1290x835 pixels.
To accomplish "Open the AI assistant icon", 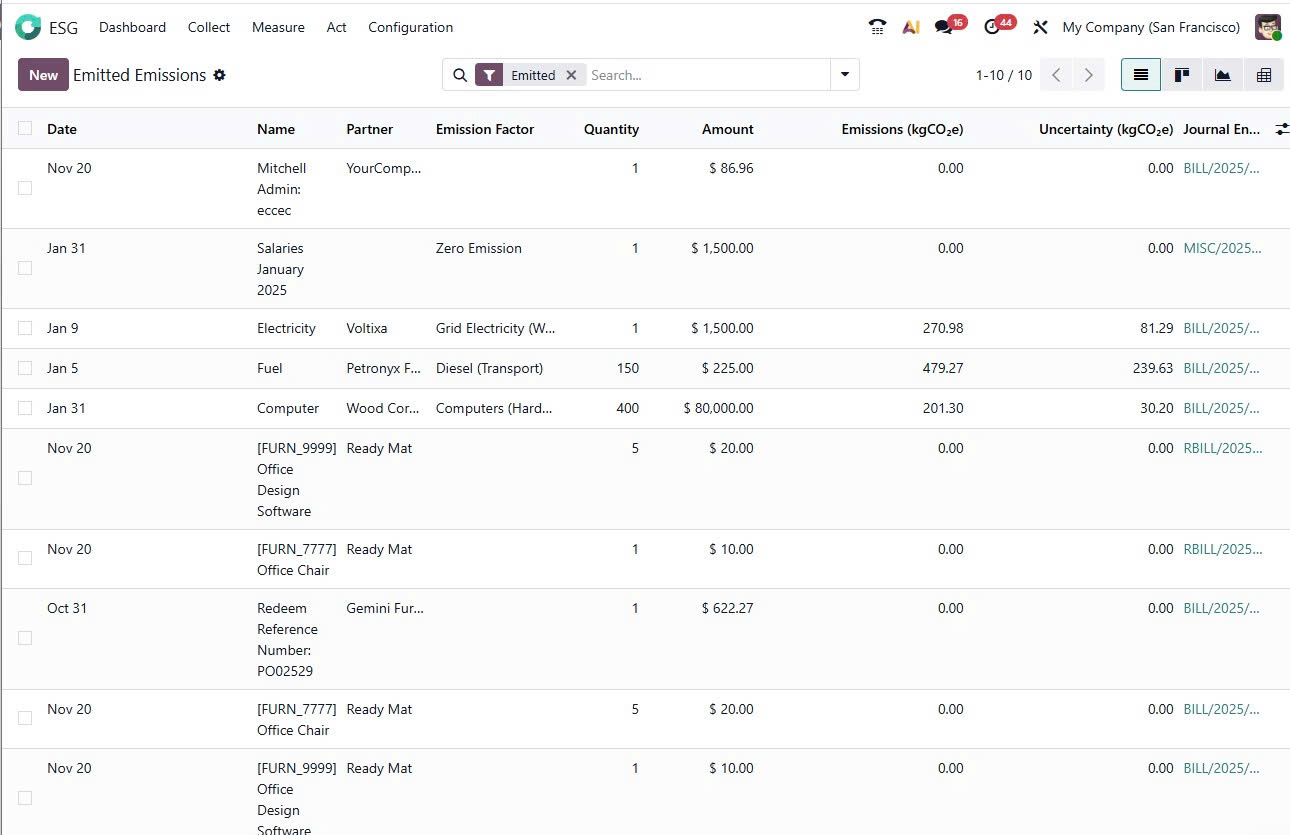I will click(x=910, y=27).
